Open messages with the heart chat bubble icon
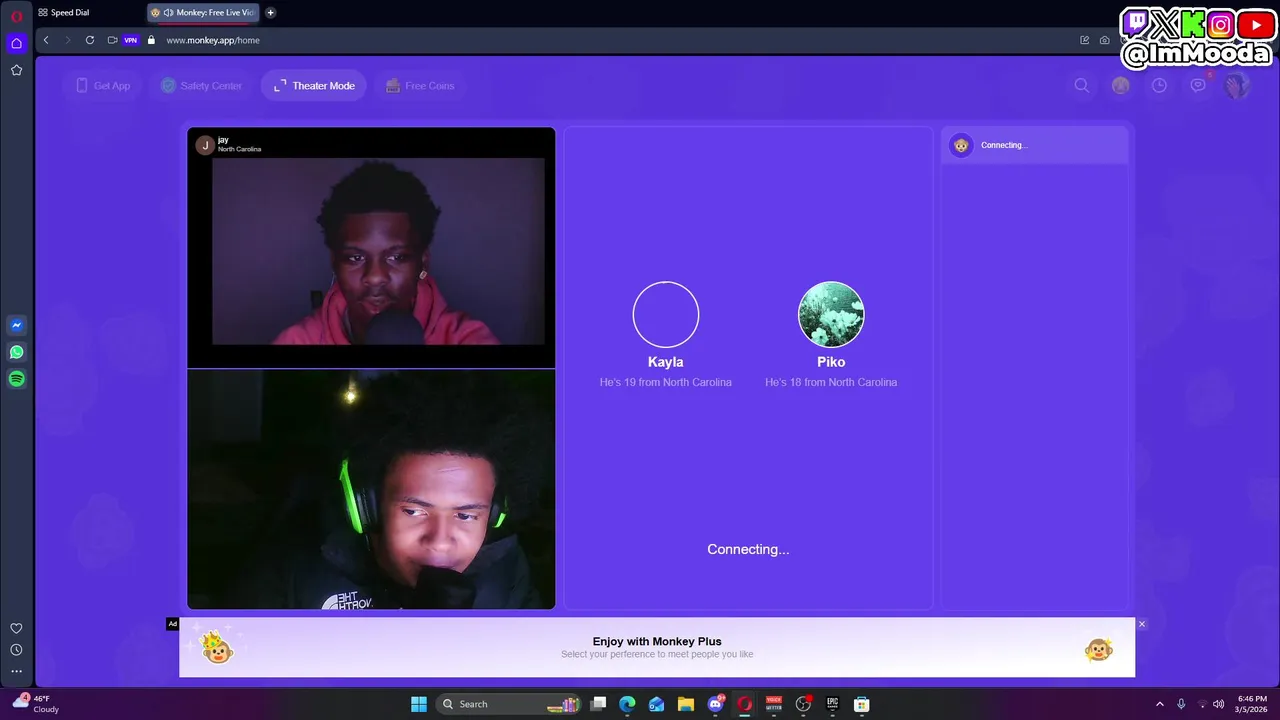Screen dimensions: 1280x720 tap(1198, 86)
